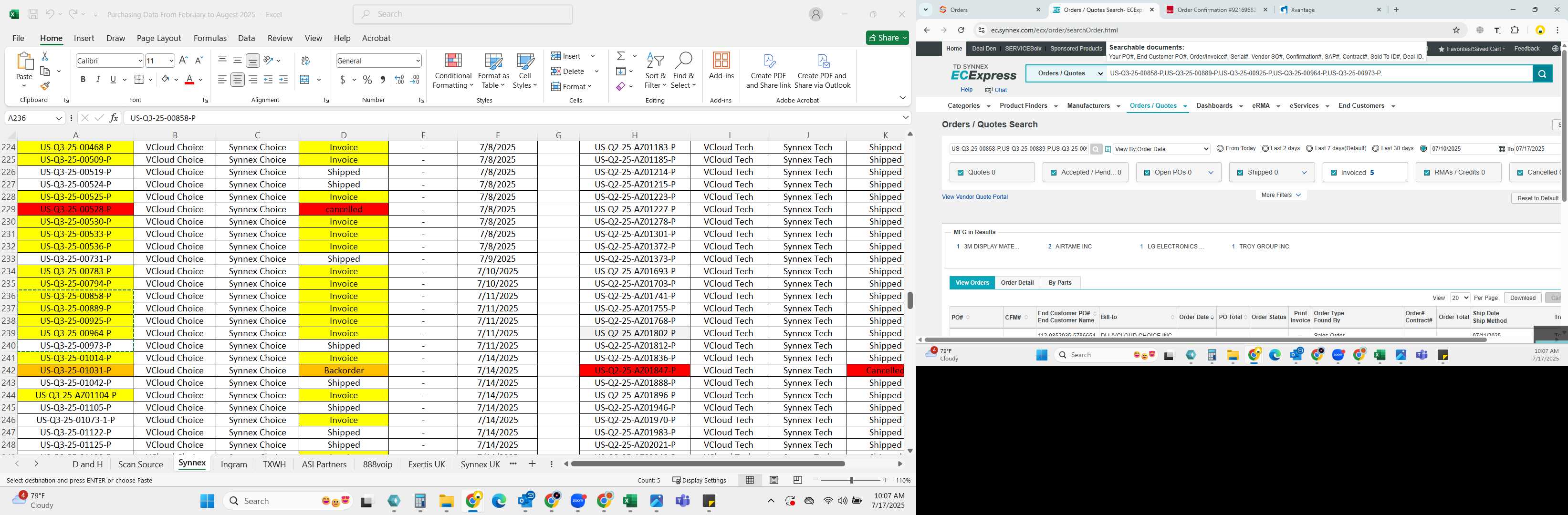Click the Insert Function fx icon
Viewport: 1568px width, 515px height.
coord(114,118)
